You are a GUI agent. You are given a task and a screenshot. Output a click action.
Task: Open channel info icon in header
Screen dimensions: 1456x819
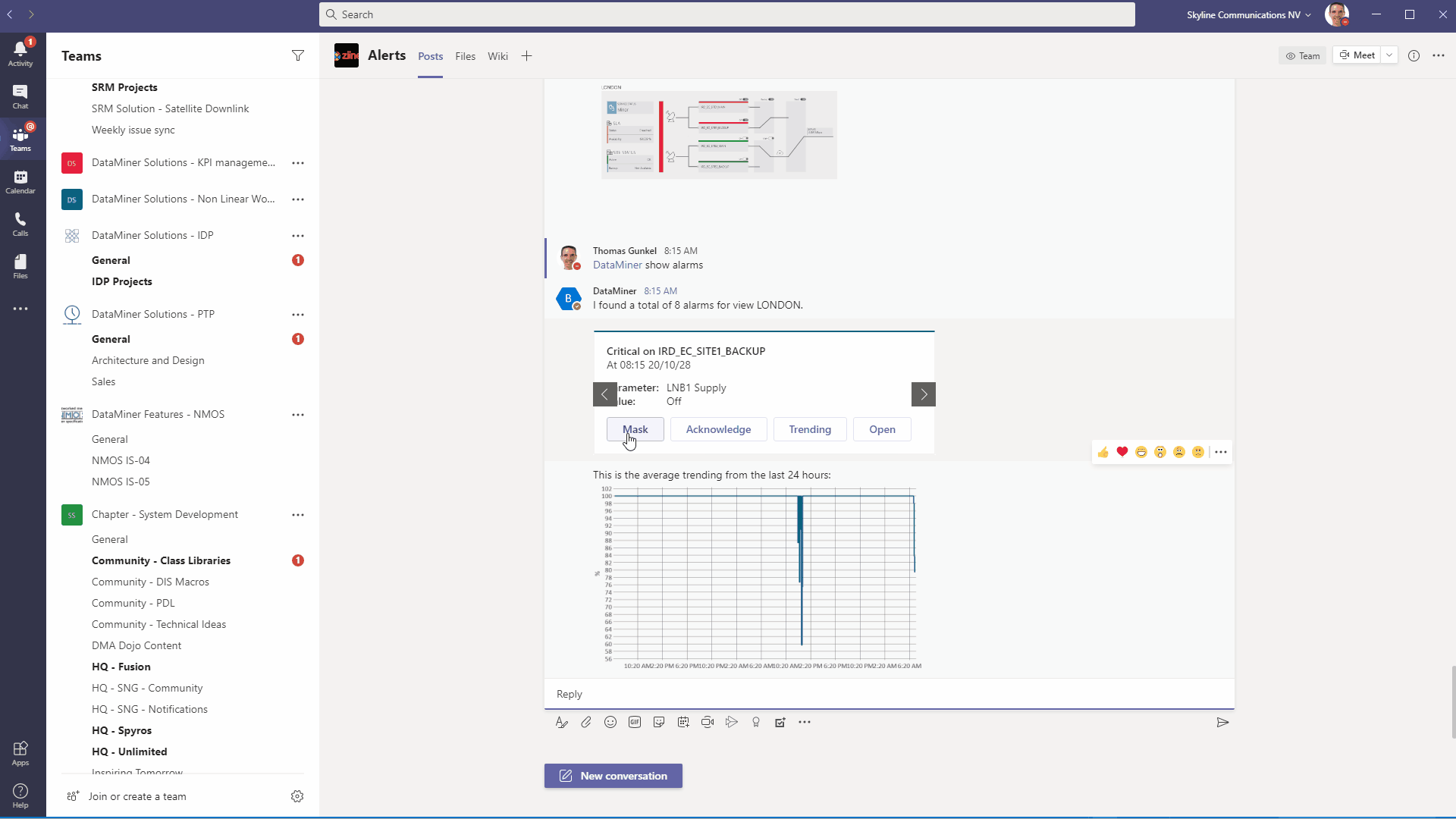point(1414,55)
